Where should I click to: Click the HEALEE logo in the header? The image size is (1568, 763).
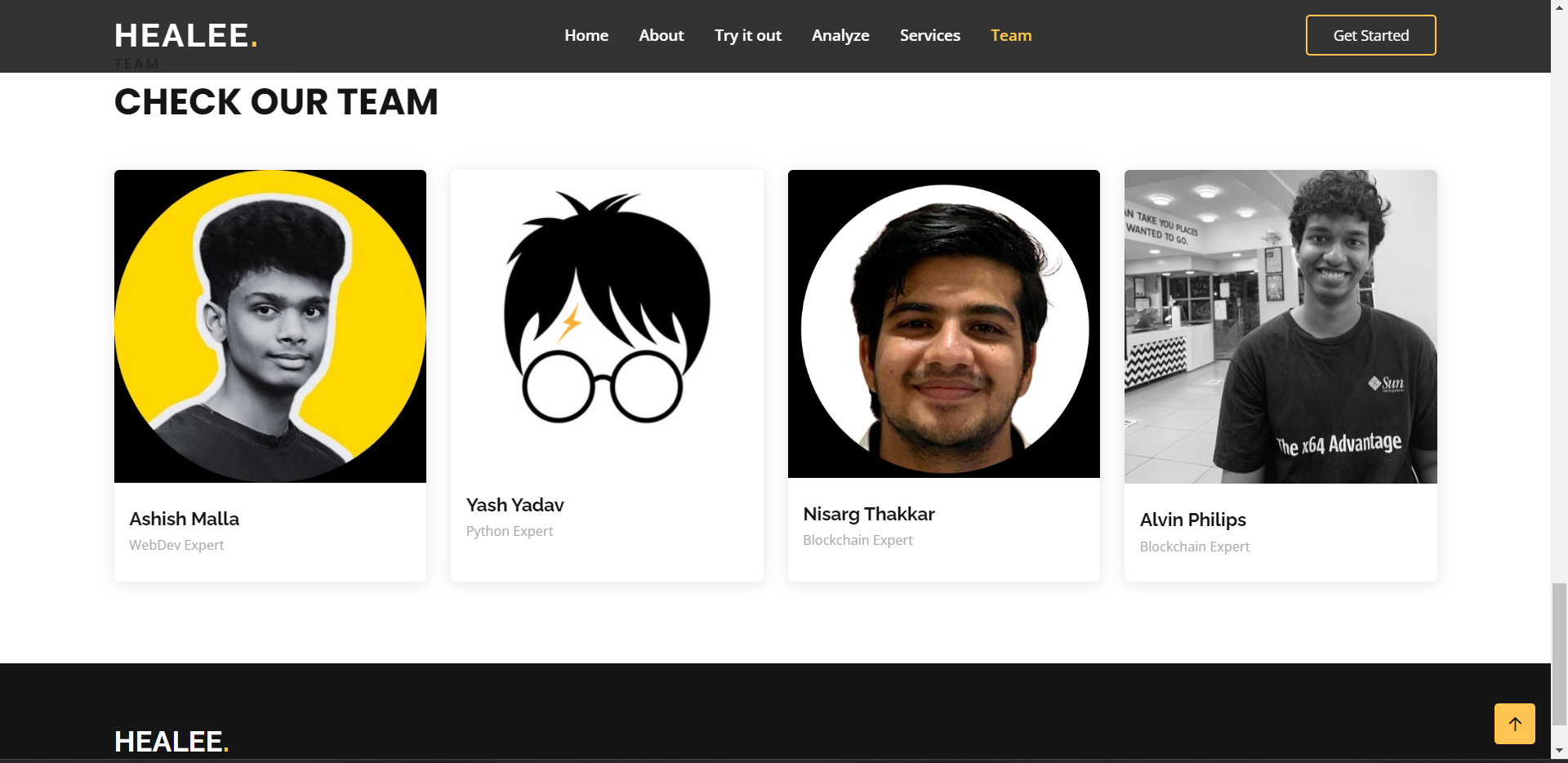click(x=186, y=35)
